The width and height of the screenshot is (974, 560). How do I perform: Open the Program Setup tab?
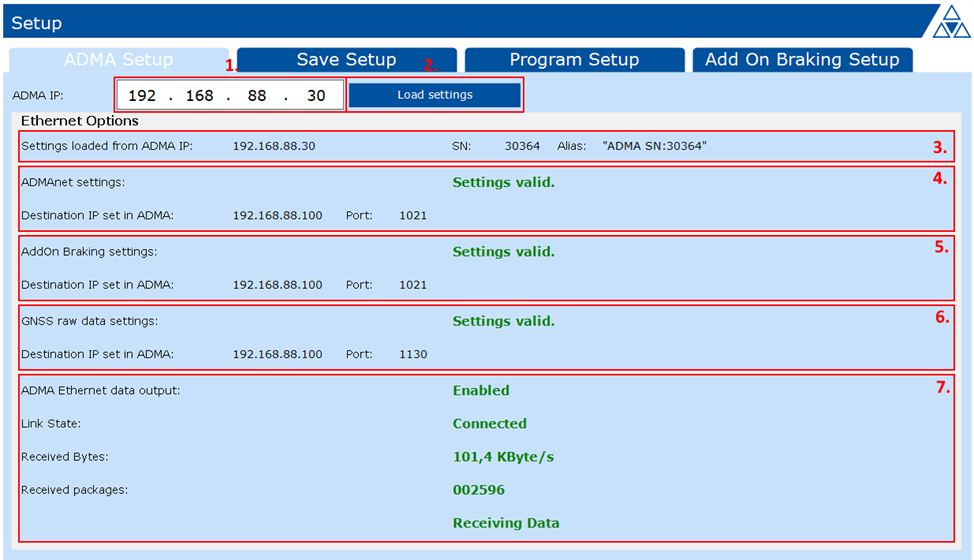575,60
